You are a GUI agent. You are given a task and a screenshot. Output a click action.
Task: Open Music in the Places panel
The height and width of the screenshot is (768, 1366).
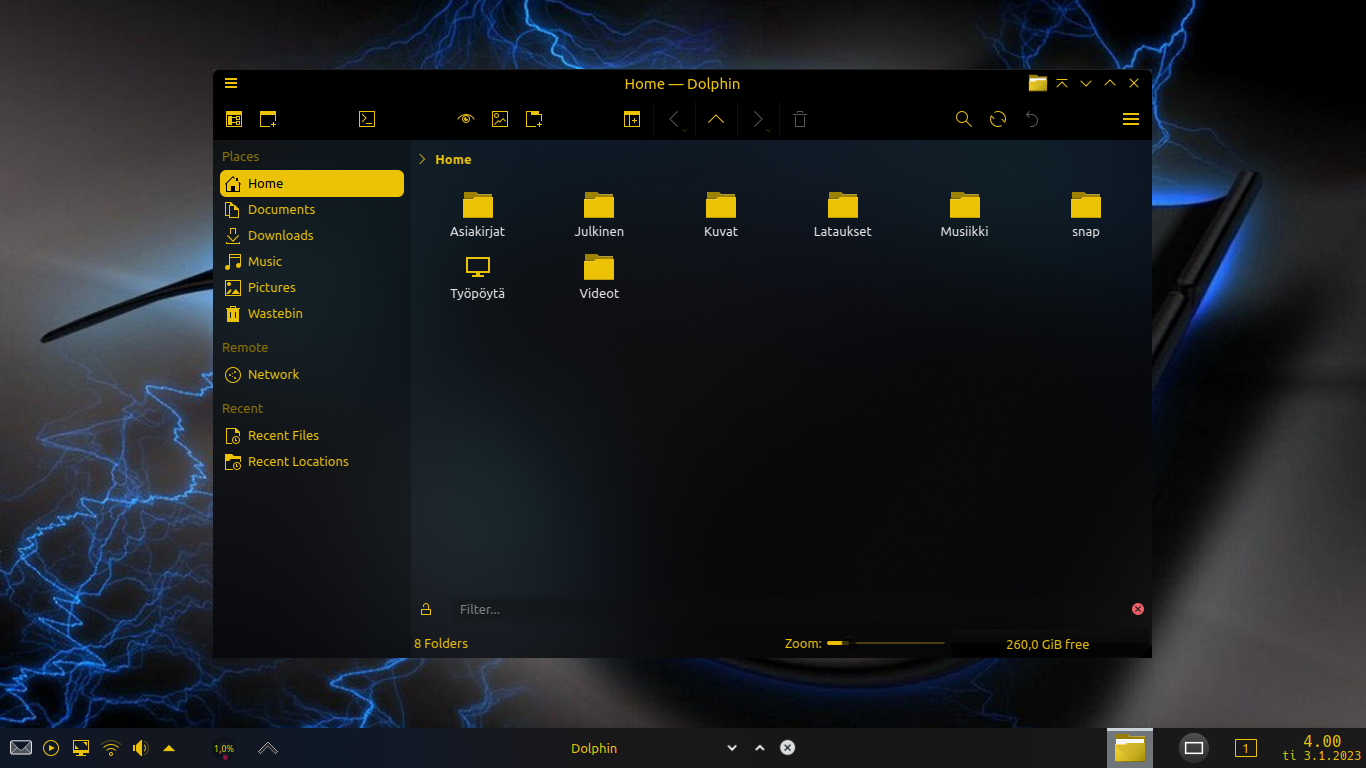click(312, 261)
